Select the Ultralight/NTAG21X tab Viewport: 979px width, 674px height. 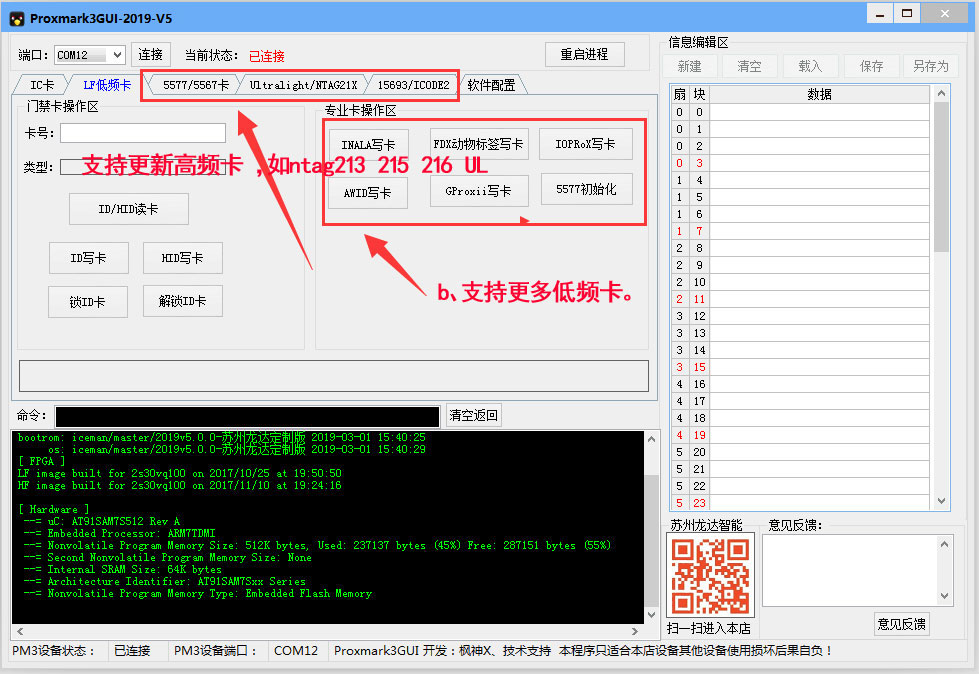302,85
